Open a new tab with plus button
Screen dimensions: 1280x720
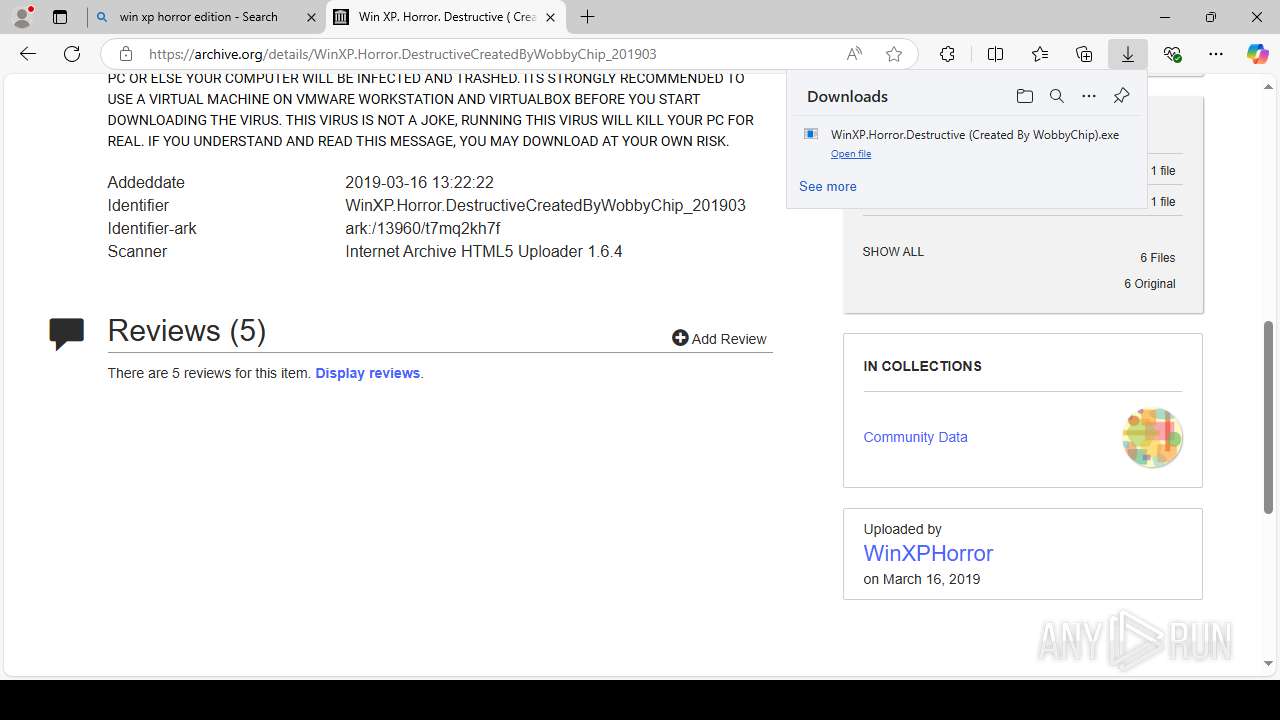coord(588,17)
